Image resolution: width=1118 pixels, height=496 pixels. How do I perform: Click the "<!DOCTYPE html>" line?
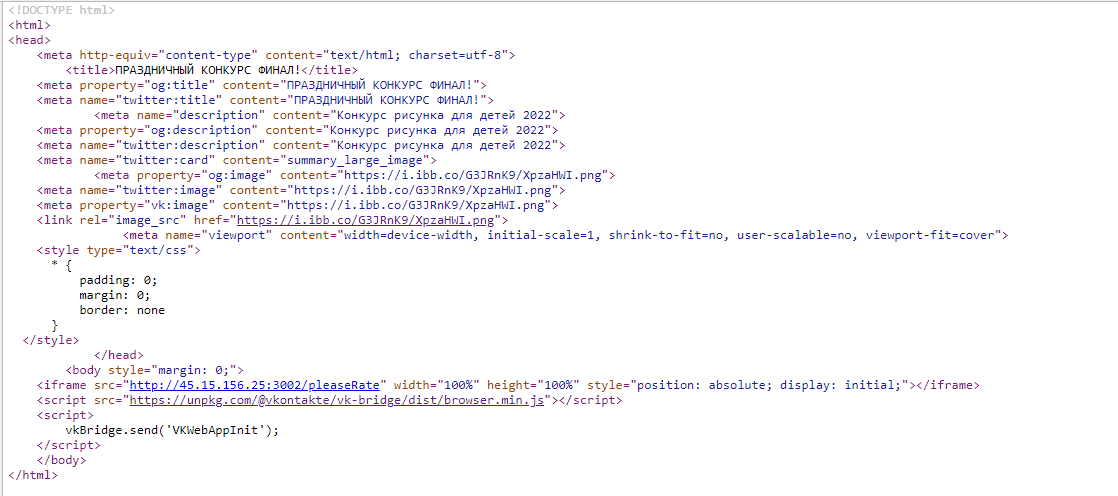pyautogui.click(x=61, y=10)
